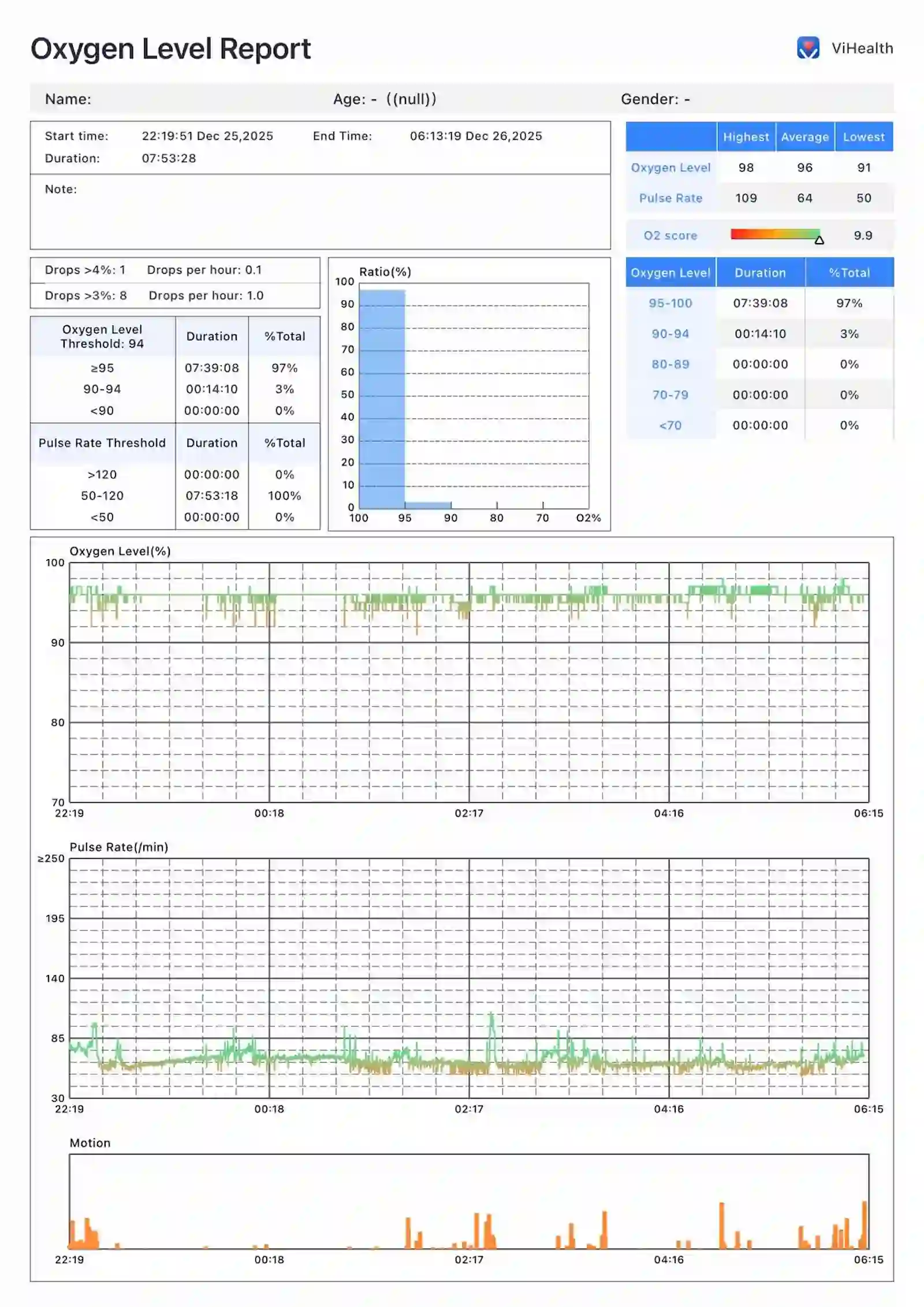This screenshot has width=924, height=1307.
Task: Click the 'Drops >4%: 1' entry
Action: [85, 270]
